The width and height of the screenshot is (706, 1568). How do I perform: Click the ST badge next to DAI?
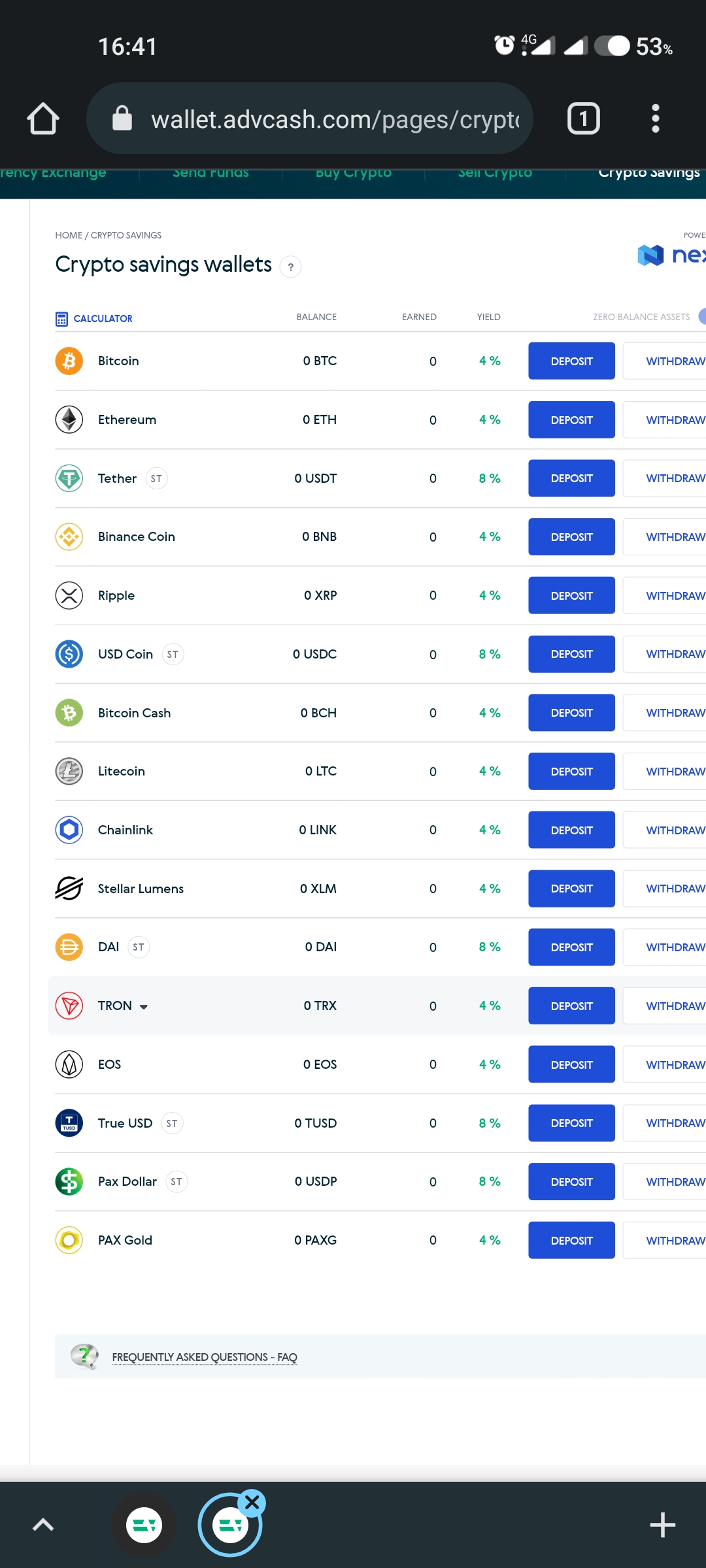139,947
